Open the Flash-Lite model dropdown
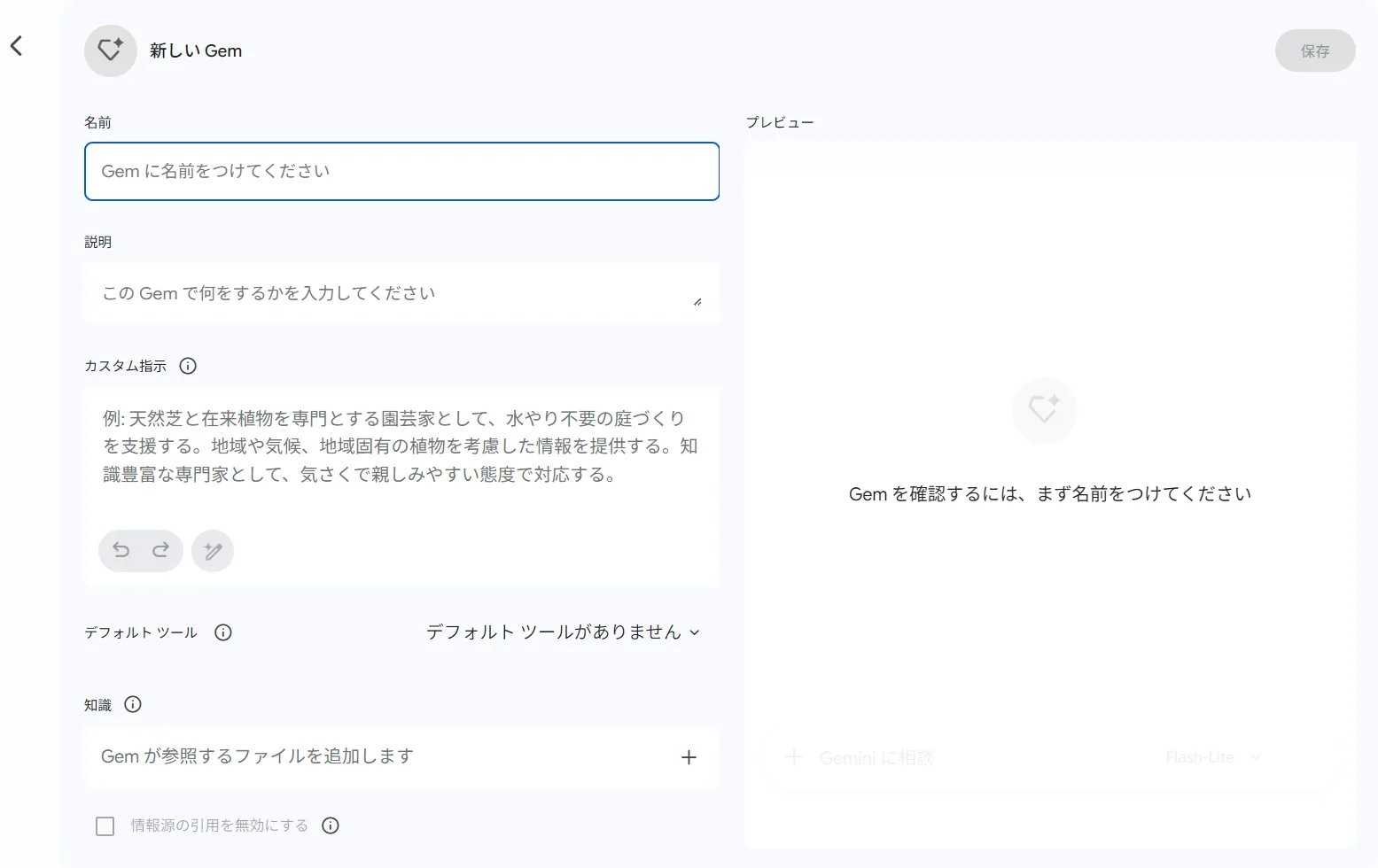 tap(1213, 757)
